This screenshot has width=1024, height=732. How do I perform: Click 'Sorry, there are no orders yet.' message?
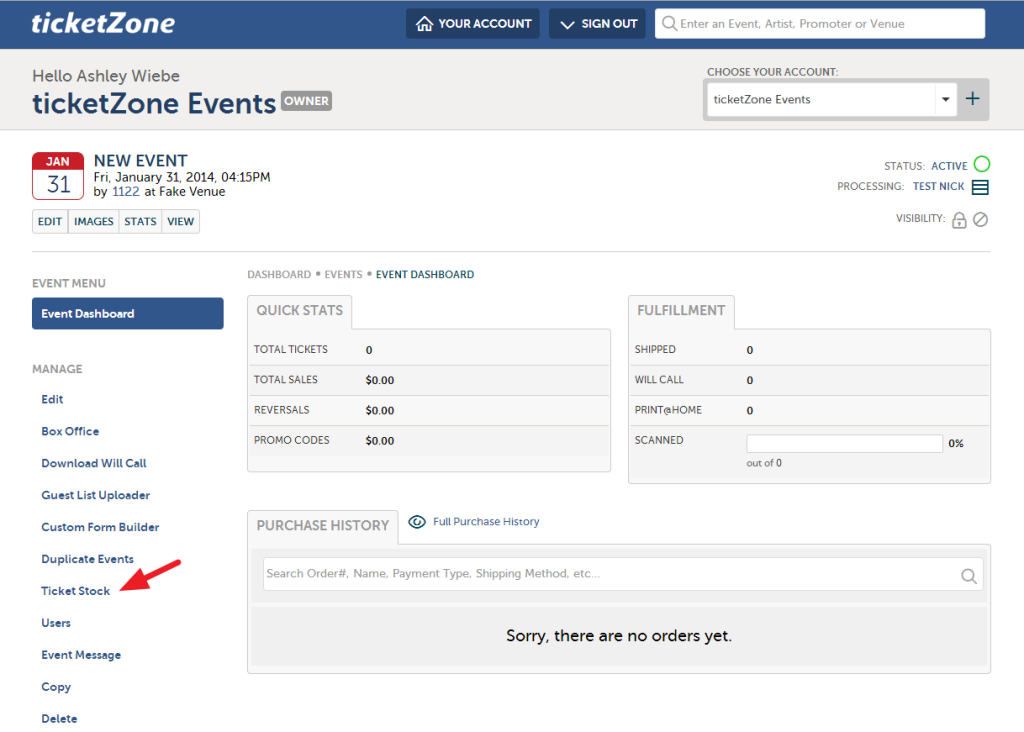click(618, 636)
